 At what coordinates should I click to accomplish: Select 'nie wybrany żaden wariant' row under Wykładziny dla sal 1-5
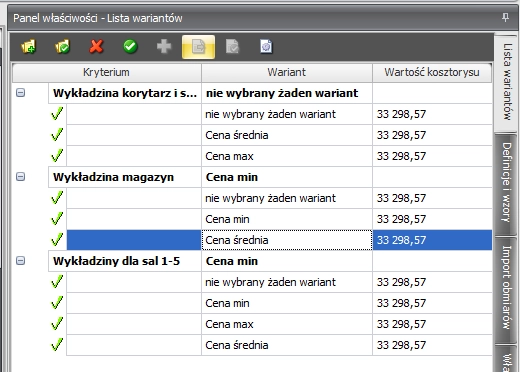[x=287, y=282]
